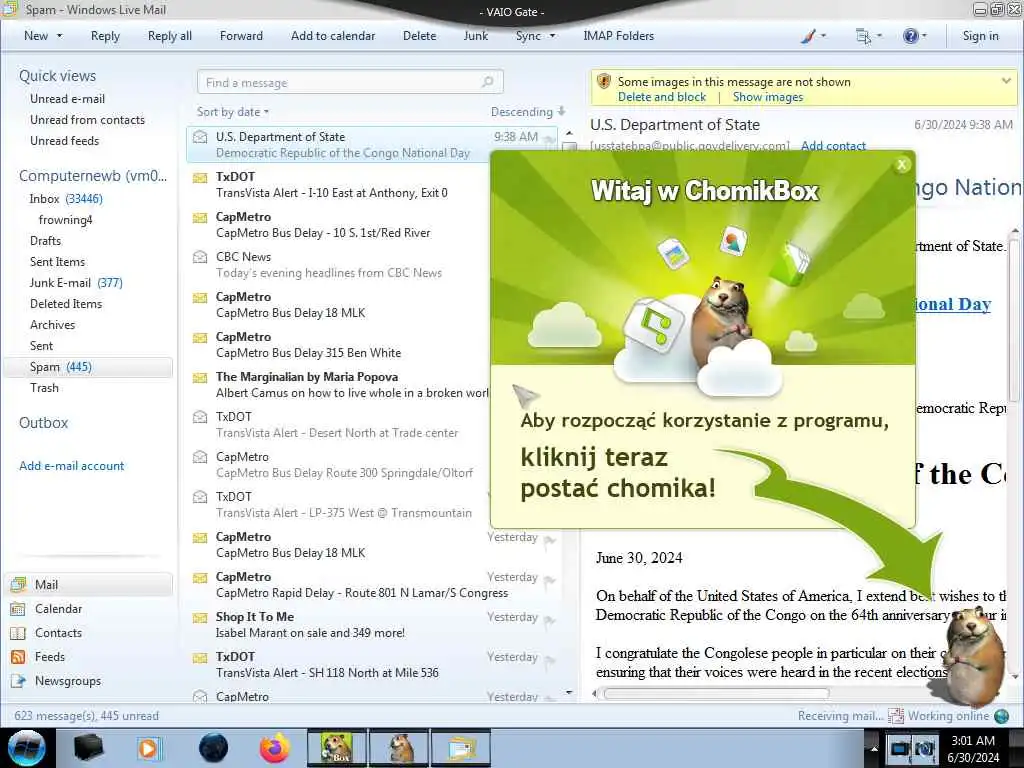The width and height of the screenshot is (1024, 768).
Task: Forward the selected message
Action: (x=241, y=36)
